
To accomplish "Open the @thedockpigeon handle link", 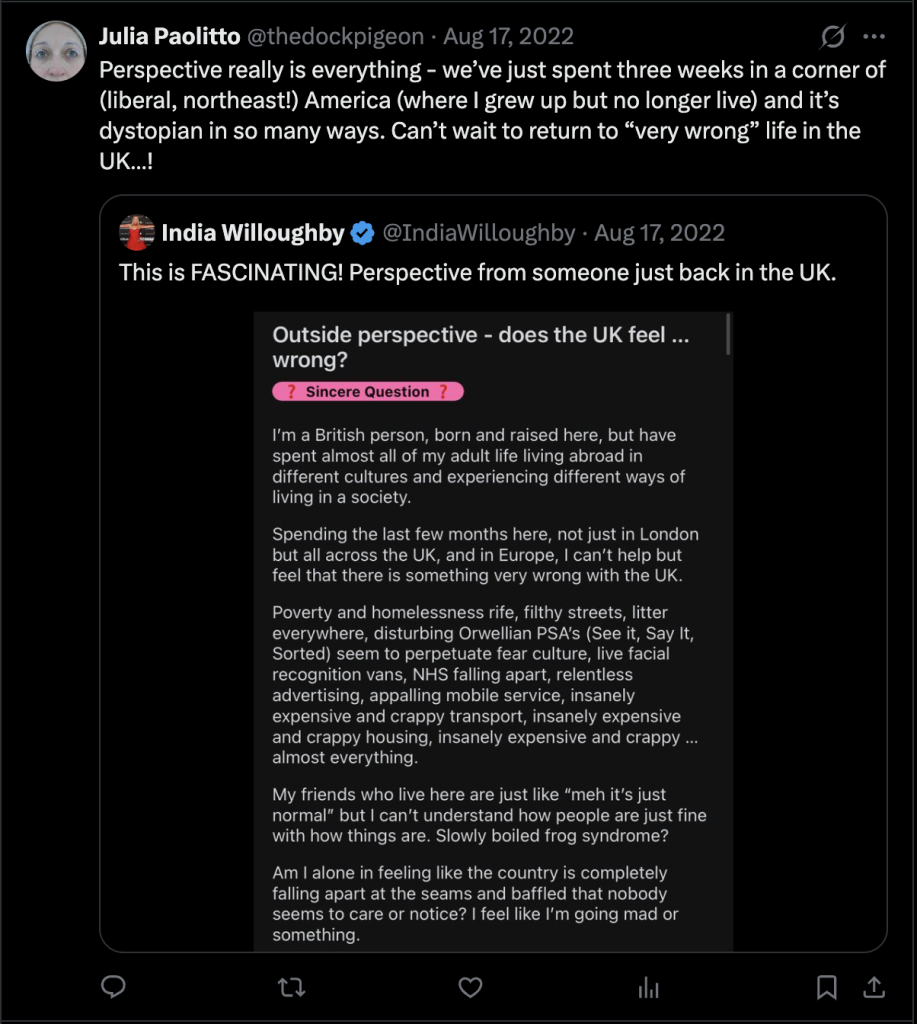I will click(x=336, y=37).
